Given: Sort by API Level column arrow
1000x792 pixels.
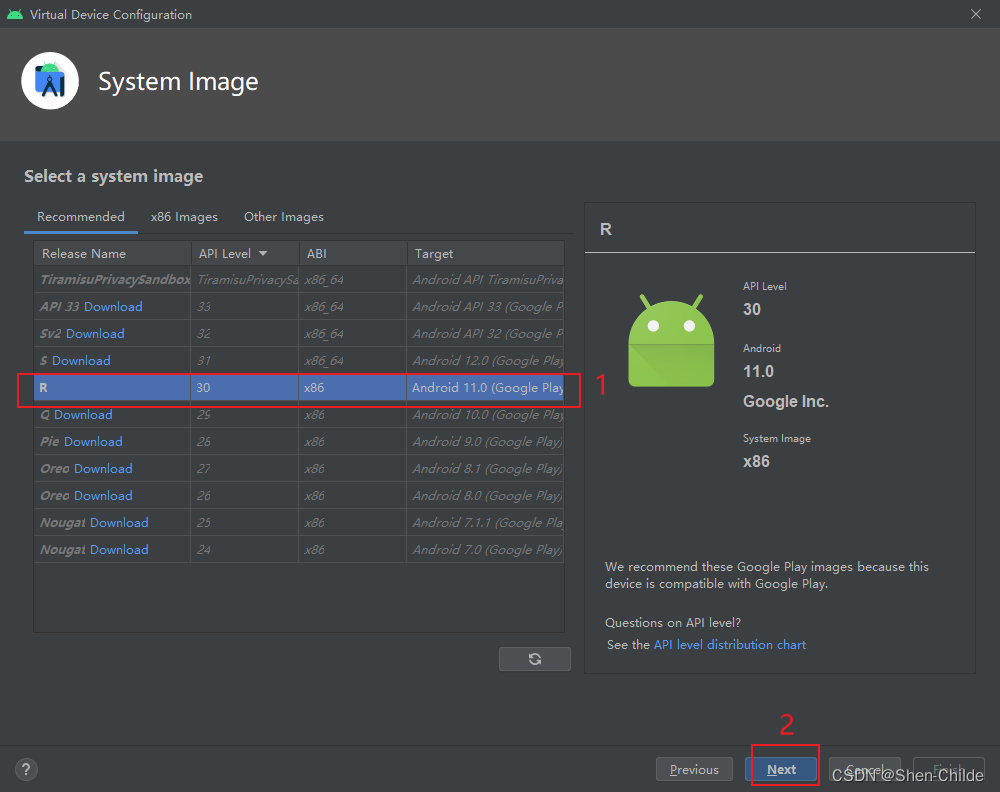Looking at the screenshot, I should pyautogui.click(x=263, y=253).
